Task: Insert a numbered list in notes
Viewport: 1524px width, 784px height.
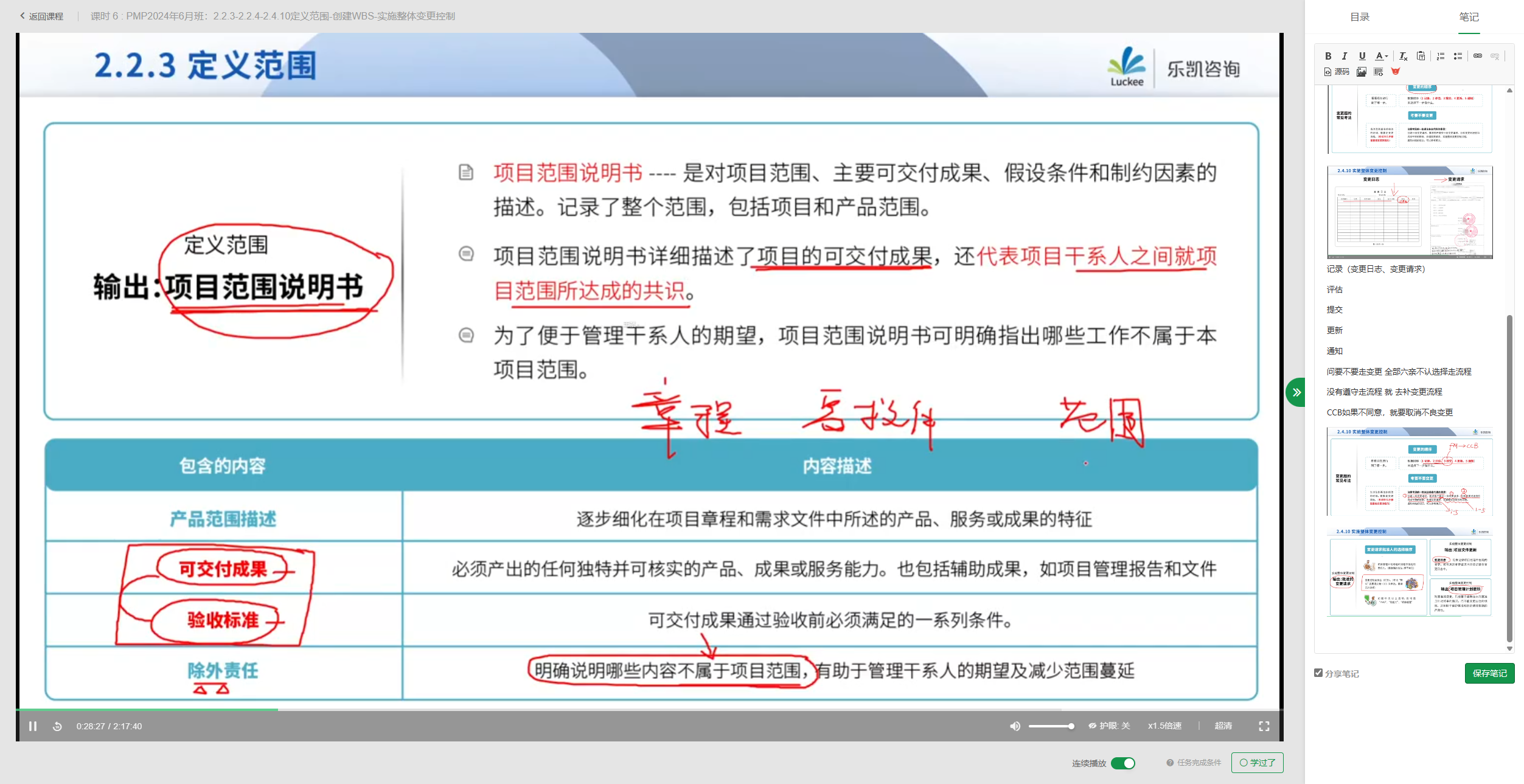Action: [x=1441, y=56]
